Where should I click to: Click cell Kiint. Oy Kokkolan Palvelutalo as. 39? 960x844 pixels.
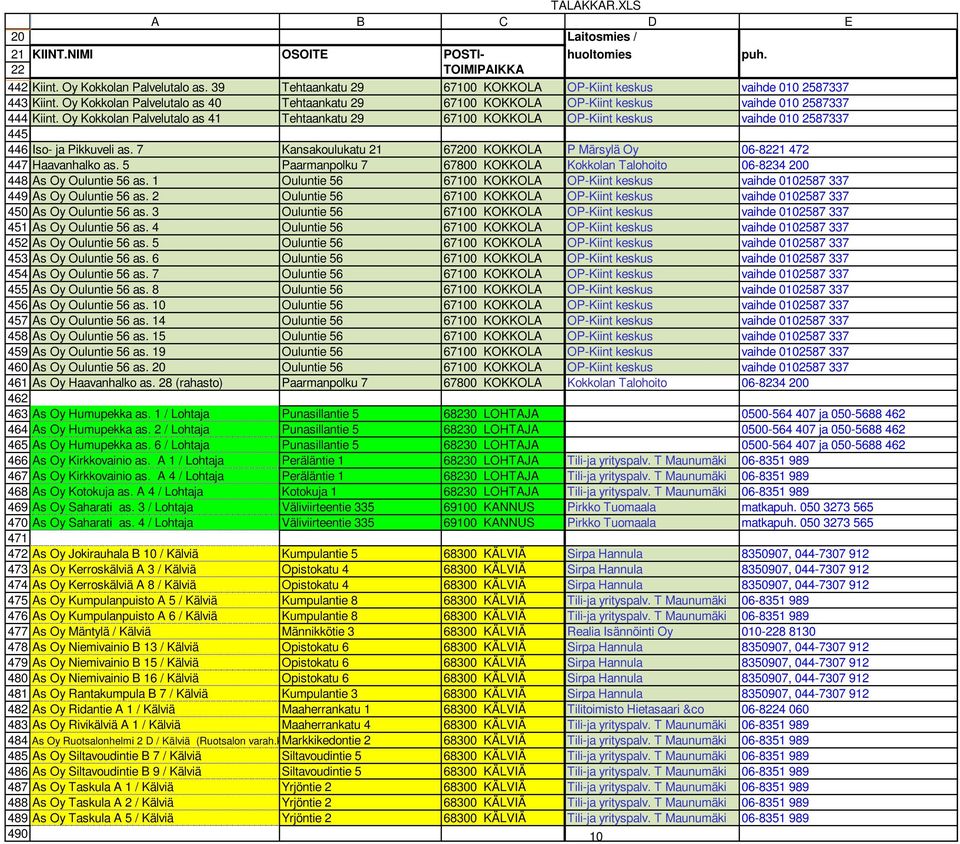(x=155, y=88)
